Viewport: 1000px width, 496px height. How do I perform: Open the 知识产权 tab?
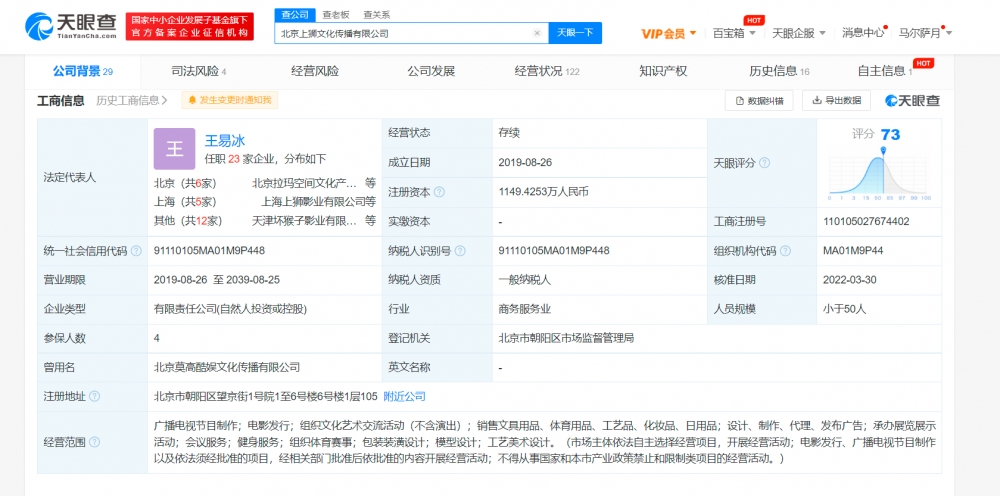tap(663, 71)
